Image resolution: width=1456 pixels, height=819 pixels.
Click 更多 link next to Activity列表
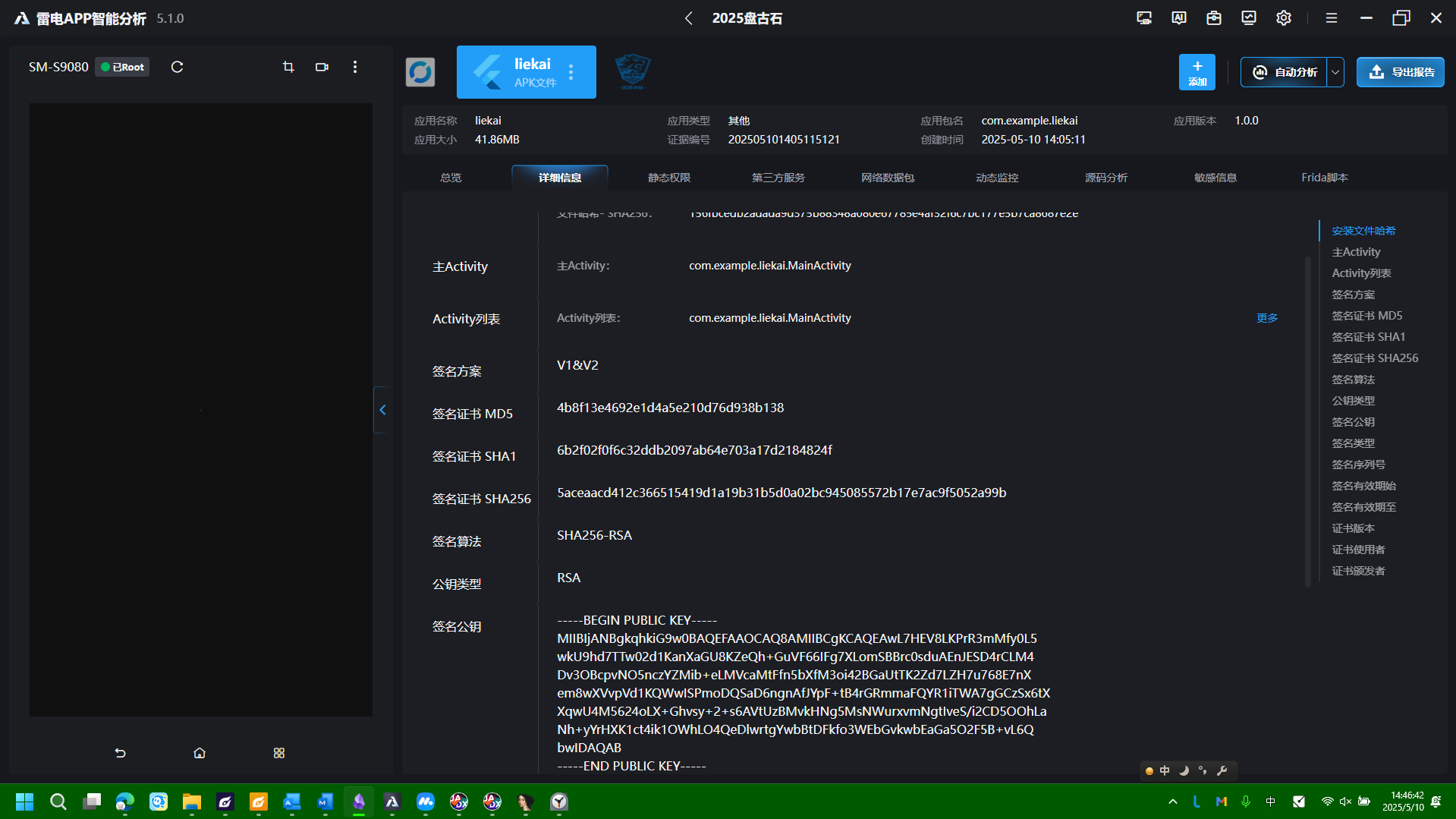pos(1267,318)
